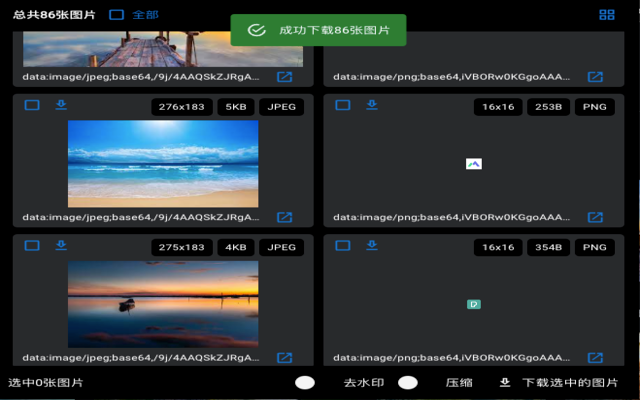Download the 276x183 JPEG image

click(x=61, y=105)
